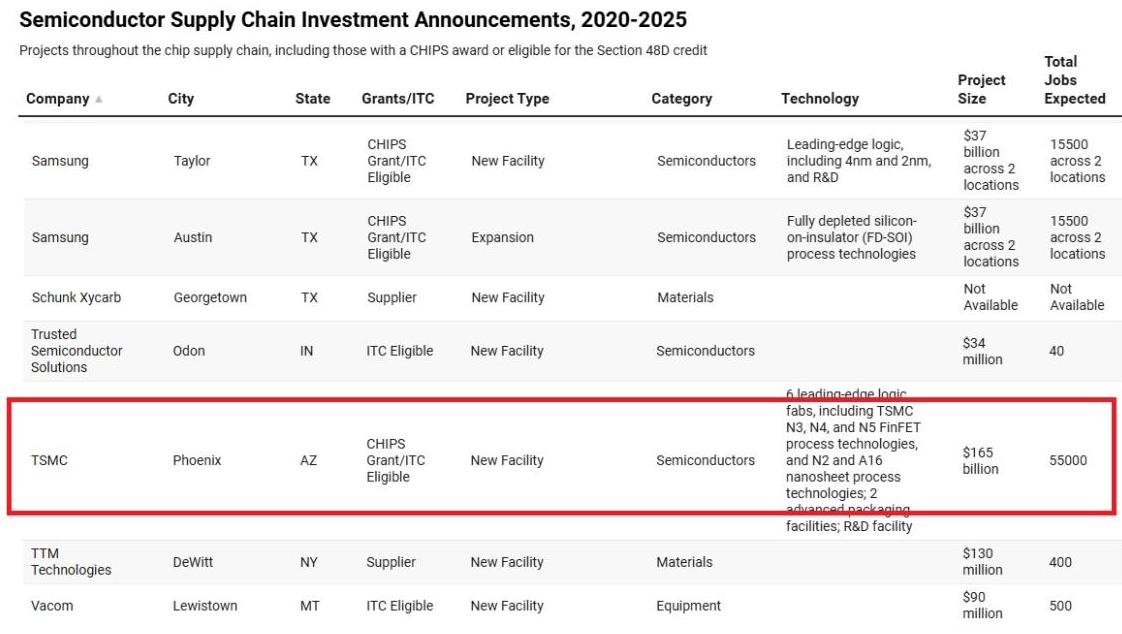Click the chart title heading text
Image resolution: width=1122 pixels, height=634 pixels.
(353, 20)
